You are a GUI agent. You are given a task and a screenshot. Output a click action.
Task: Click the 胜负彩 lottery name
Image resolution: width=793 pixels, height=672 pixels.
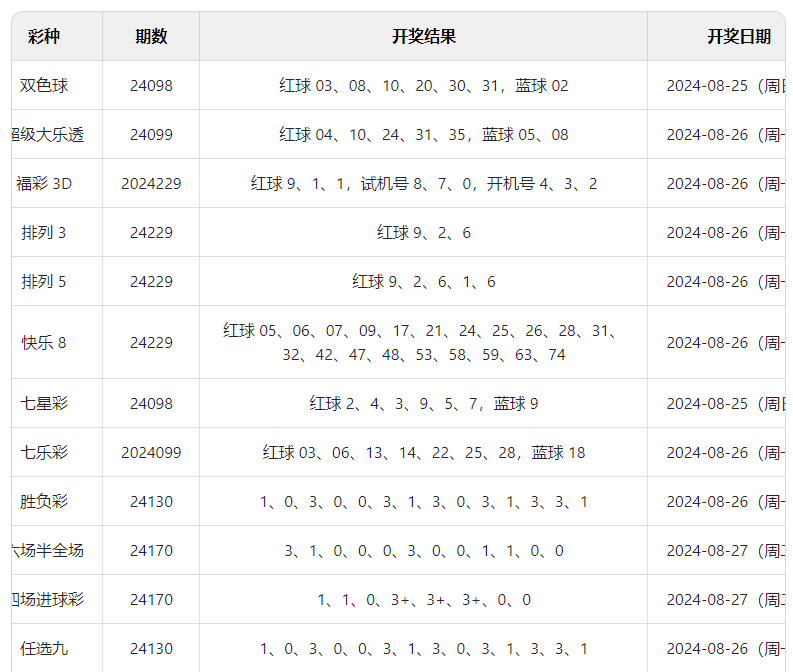coord(44,502)
